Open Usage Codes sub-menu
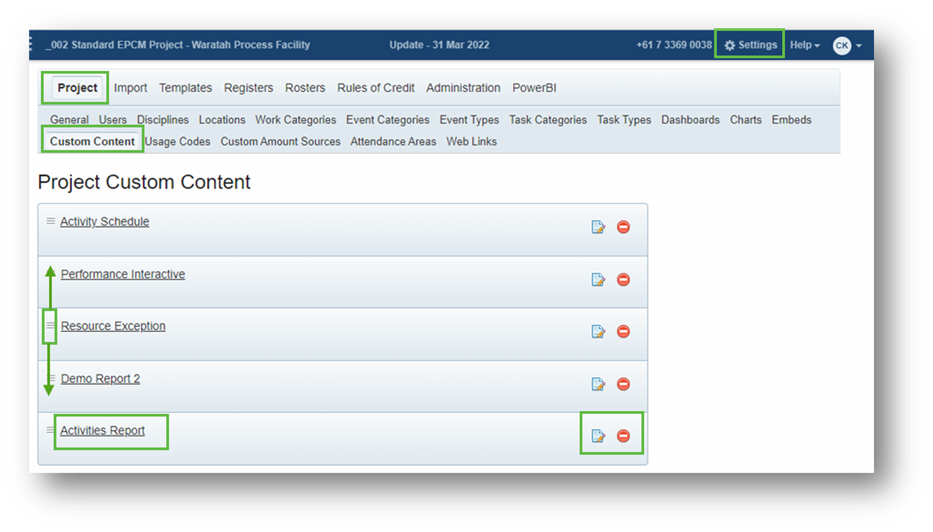 pyautogui.click(x=177, y=142)
